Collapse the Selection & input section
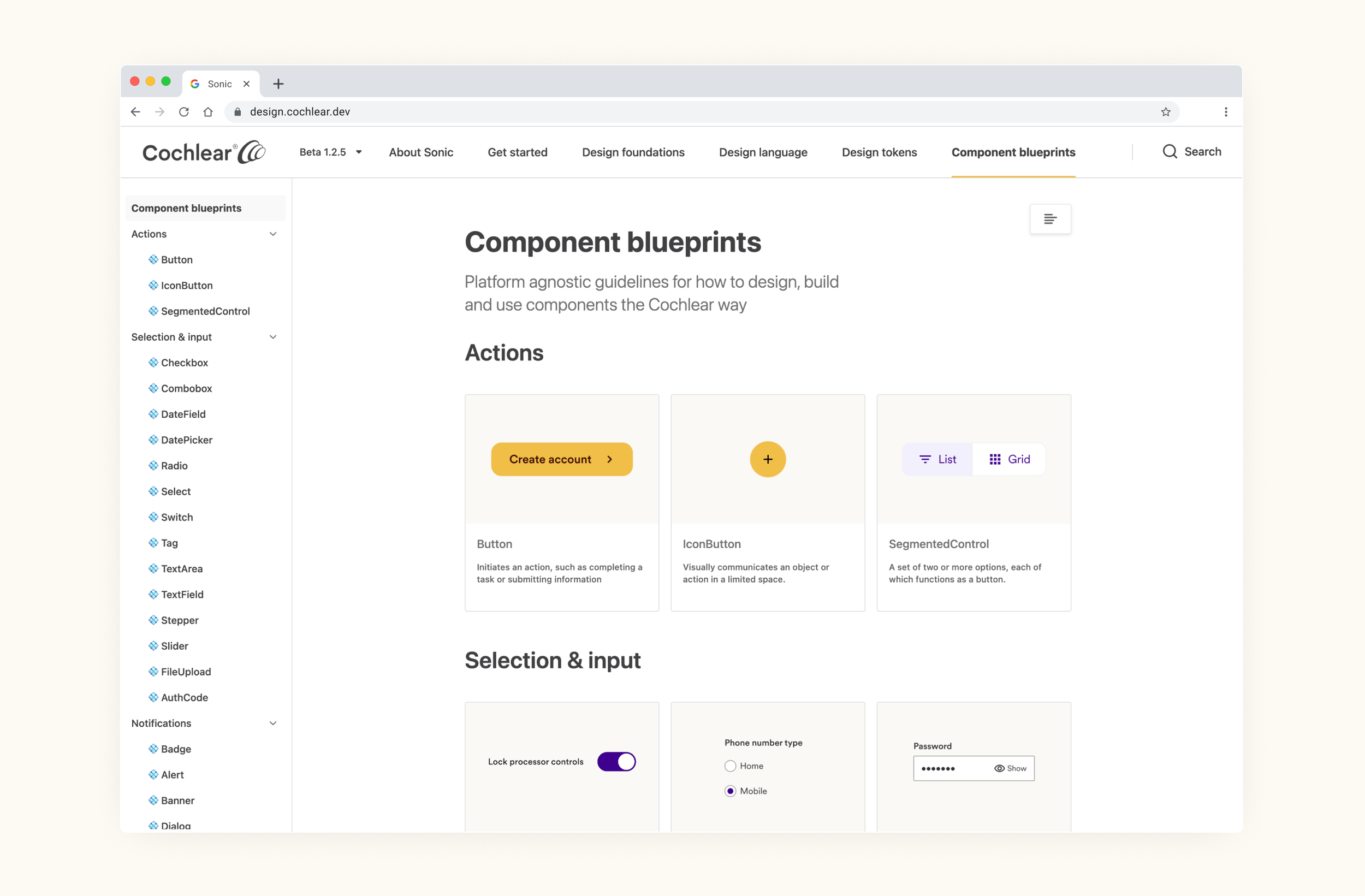This screenshot has height=896, width=1365. (x=273, y=337)
